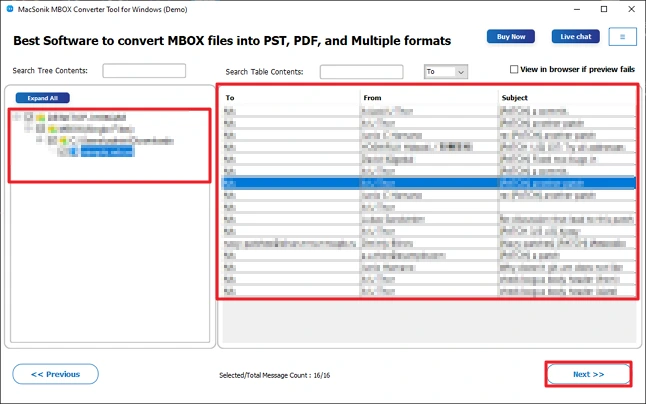Select the highlighted blue email row in the table

click(x=428, y=183)
